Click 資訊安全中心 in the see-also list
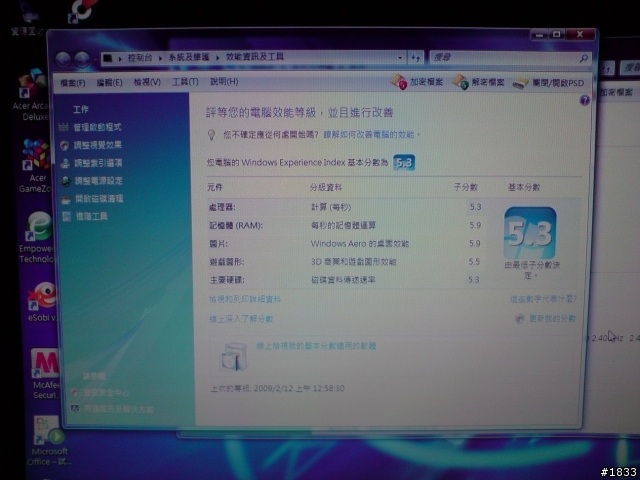 (106, 392)
